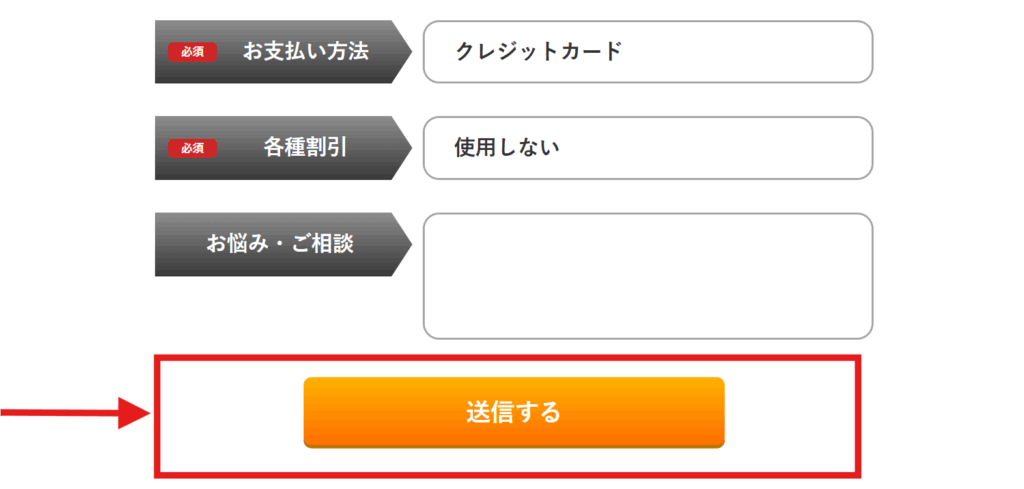Click the pointed tip of the お支払い方法 label
1024x489 pixels.
(405, 52)
